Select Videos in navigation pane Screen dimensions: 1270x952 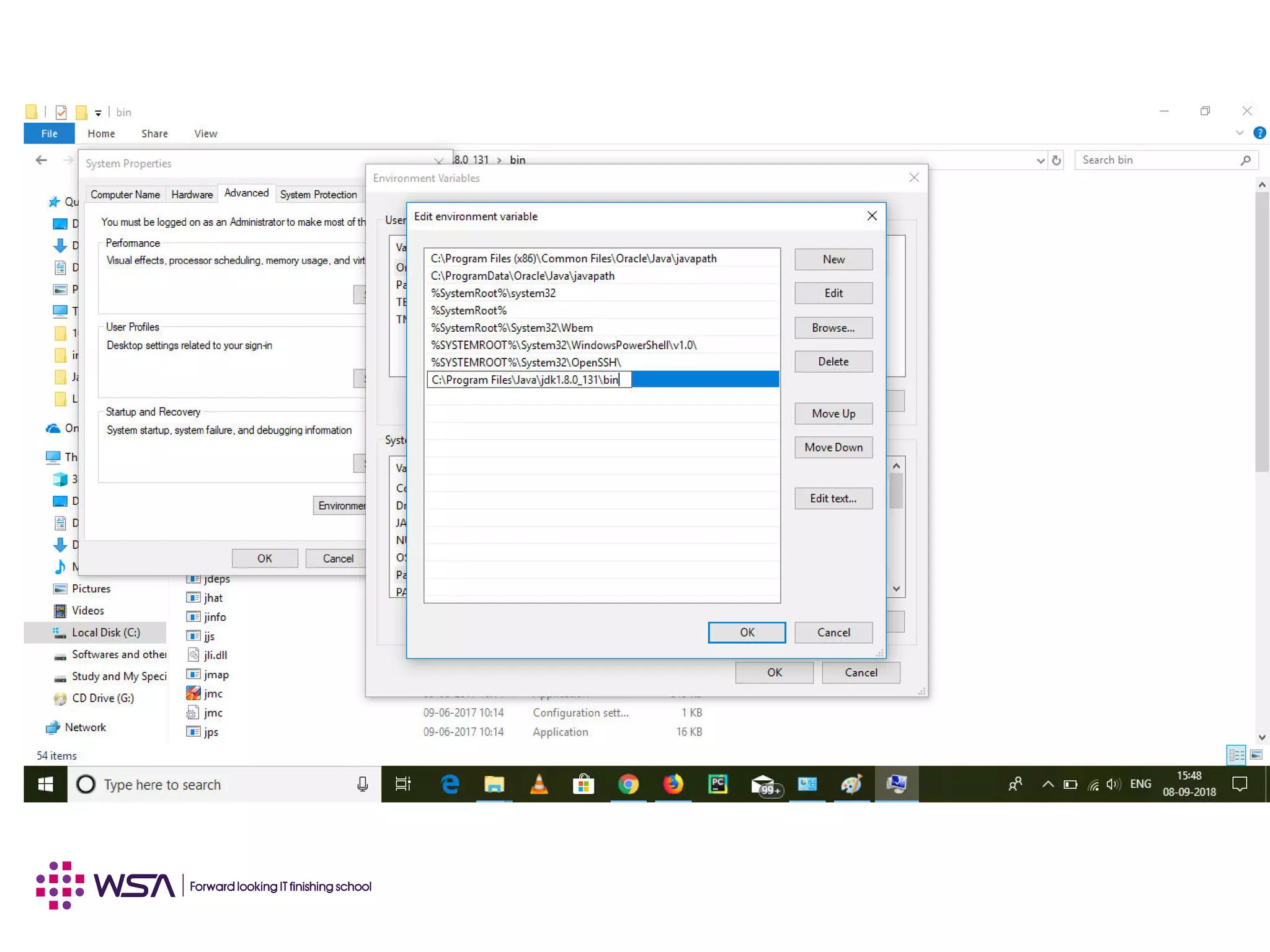(x=88, y=610)
